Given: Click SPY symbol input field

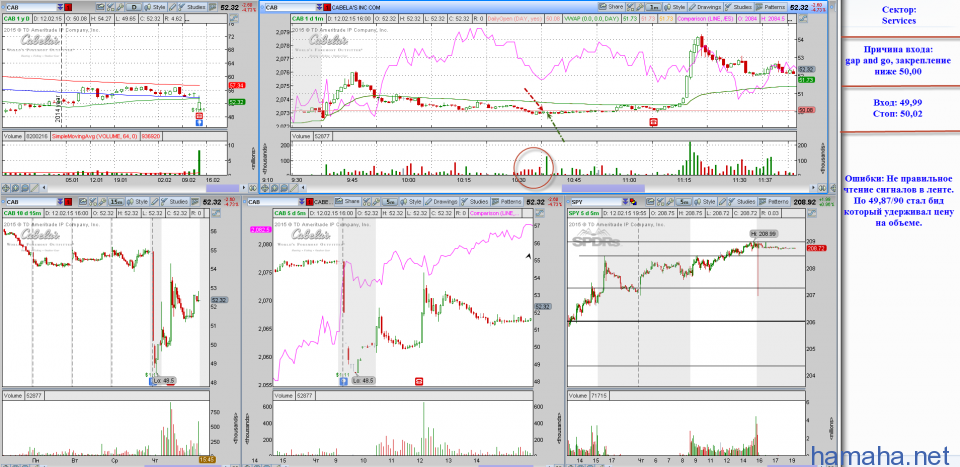Looking at the screenshot, I should (596, 202).
